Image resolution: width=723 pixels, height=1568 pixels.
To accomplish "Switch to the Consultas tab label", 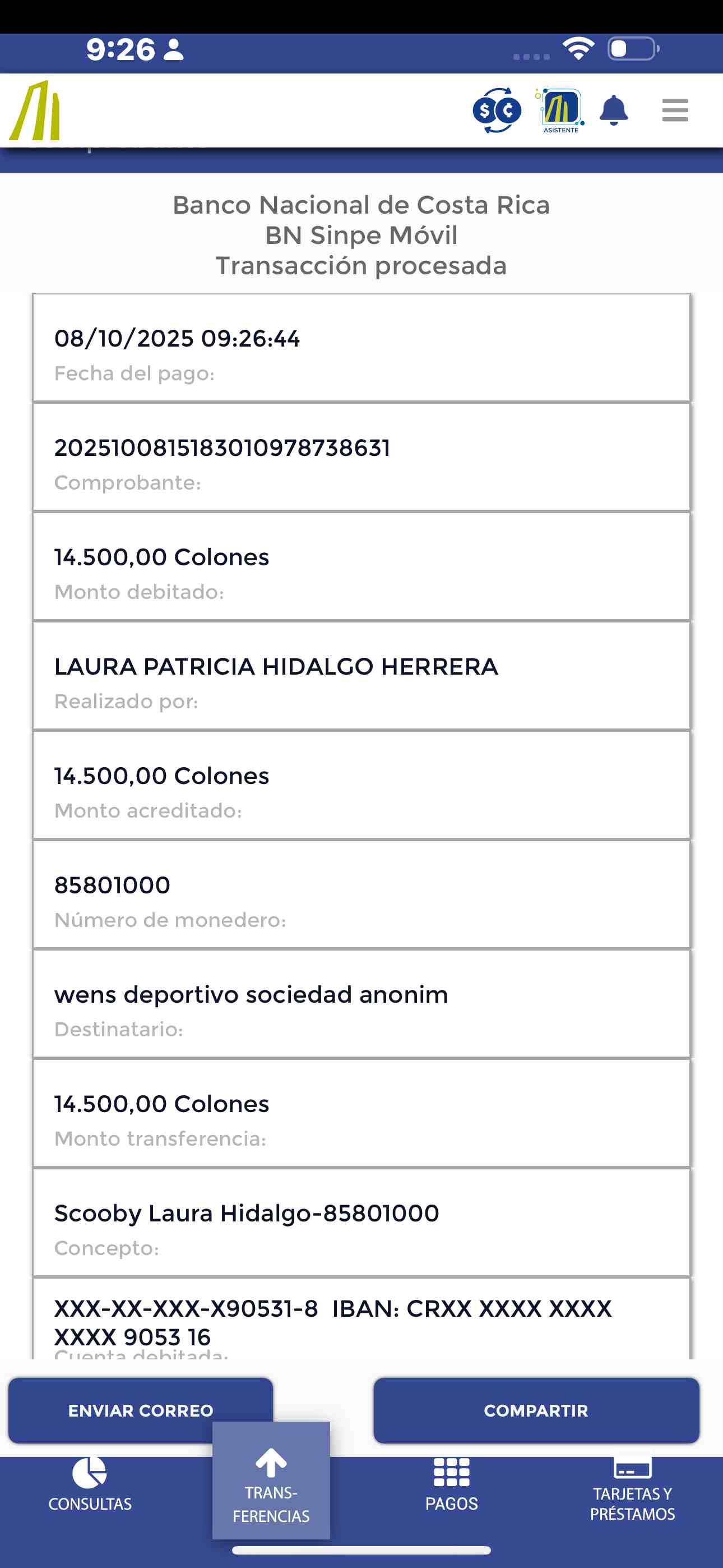I will click(x=90, y=1504).
